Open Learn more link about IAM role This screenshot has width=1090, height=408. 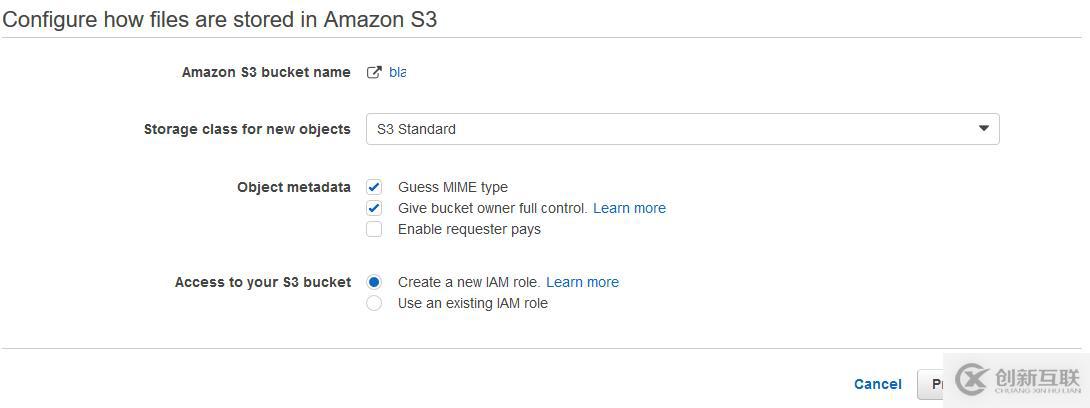tap(582, 282)
